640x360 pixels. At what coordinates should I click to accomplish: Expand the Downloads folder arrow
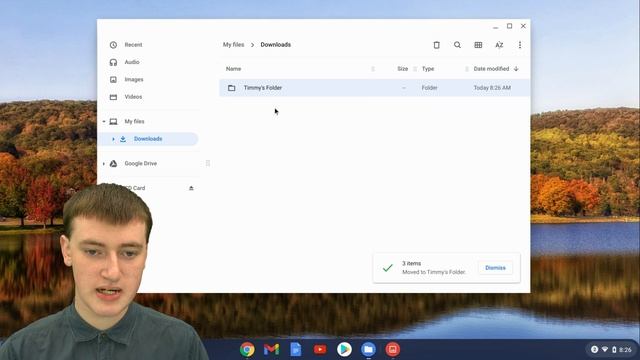pyautogui.click(x=113, y=139)
